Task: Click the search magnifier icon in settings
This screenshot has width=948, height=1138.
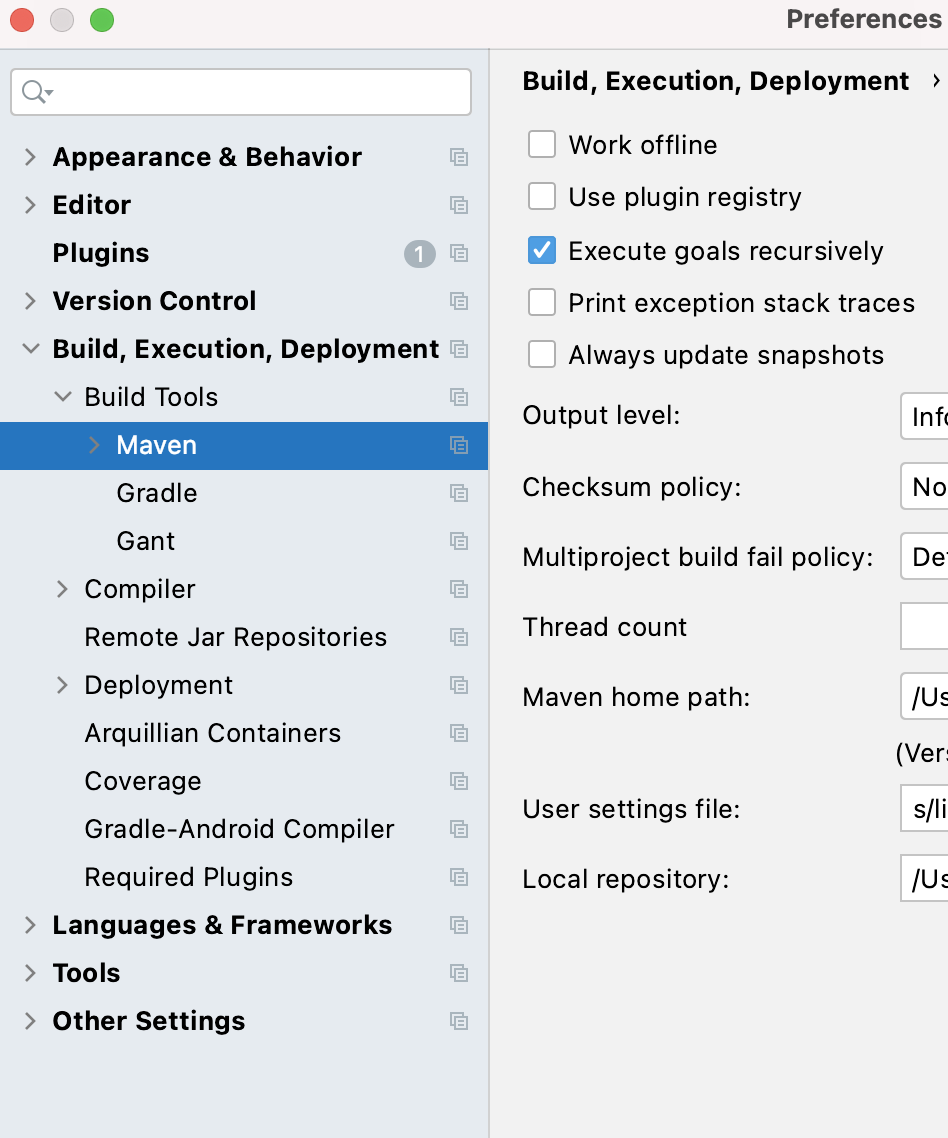Action: pos(33,92)
